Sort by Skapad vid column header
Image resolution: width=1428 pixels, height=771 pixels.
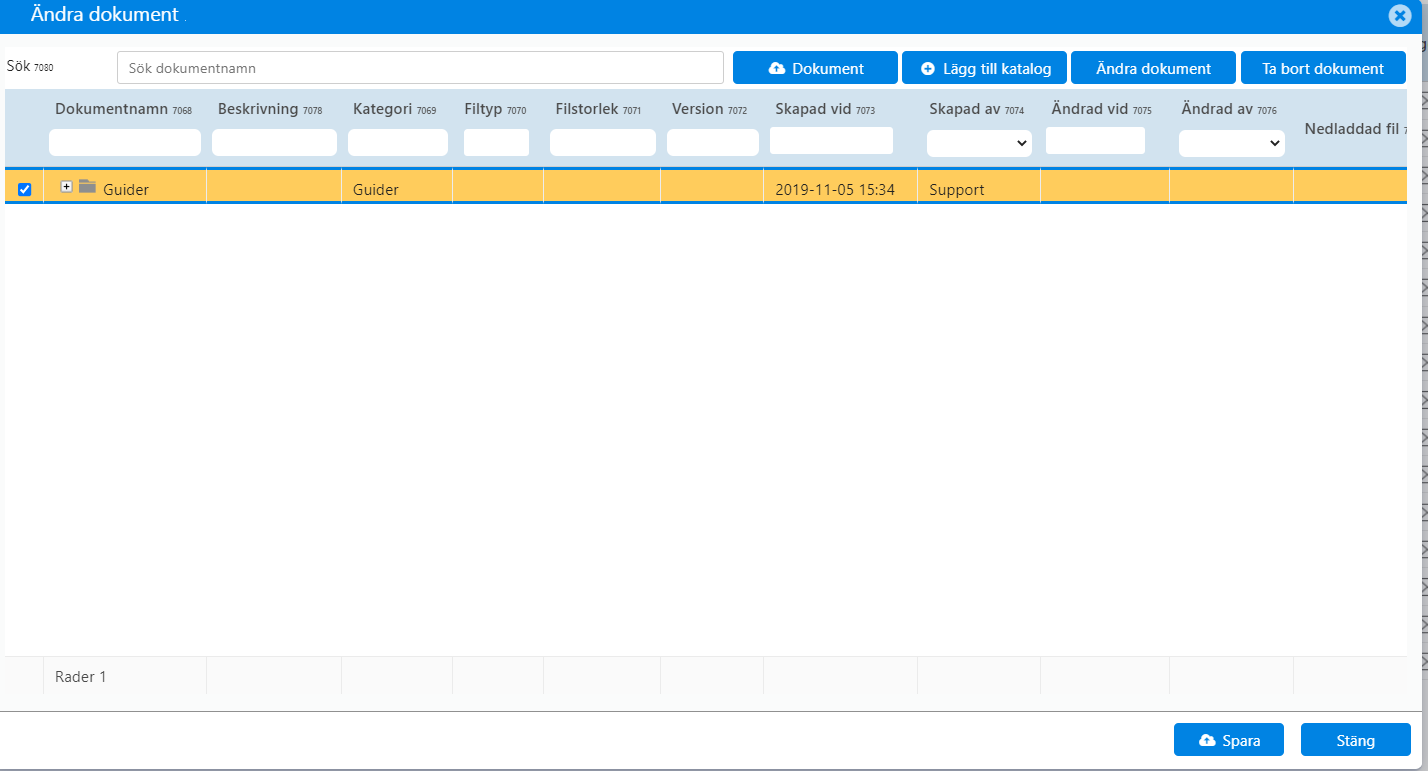pyautogui.click(x=813, y=109)
